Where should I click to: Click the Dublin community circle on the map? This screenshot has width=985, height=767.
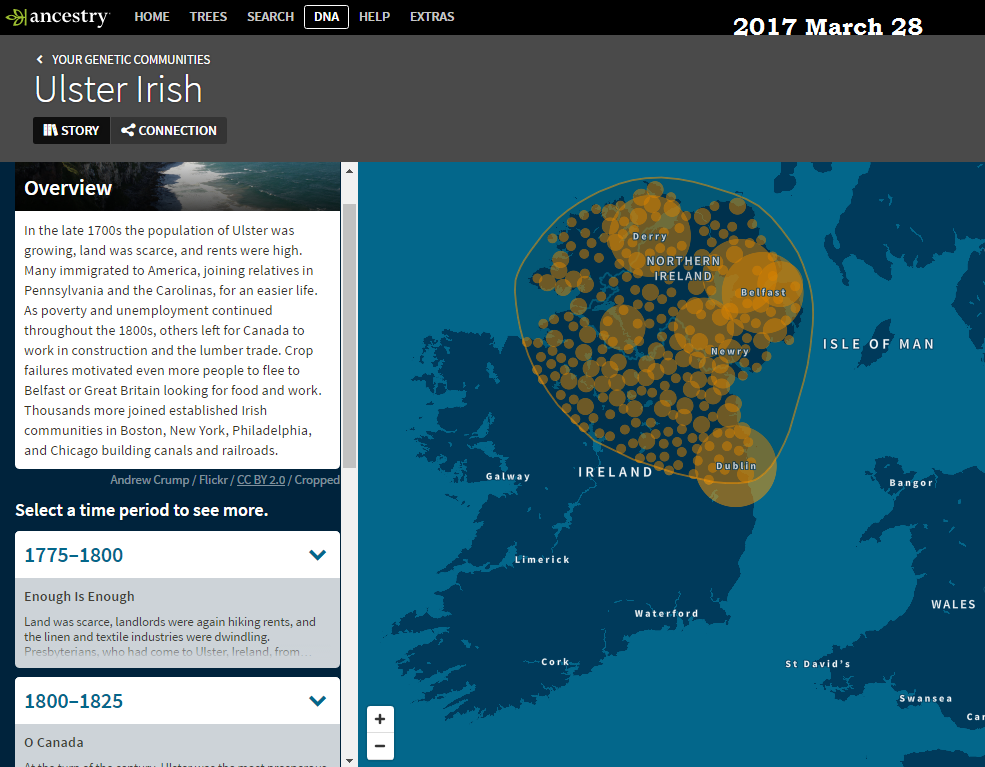(x=737, y=466)
